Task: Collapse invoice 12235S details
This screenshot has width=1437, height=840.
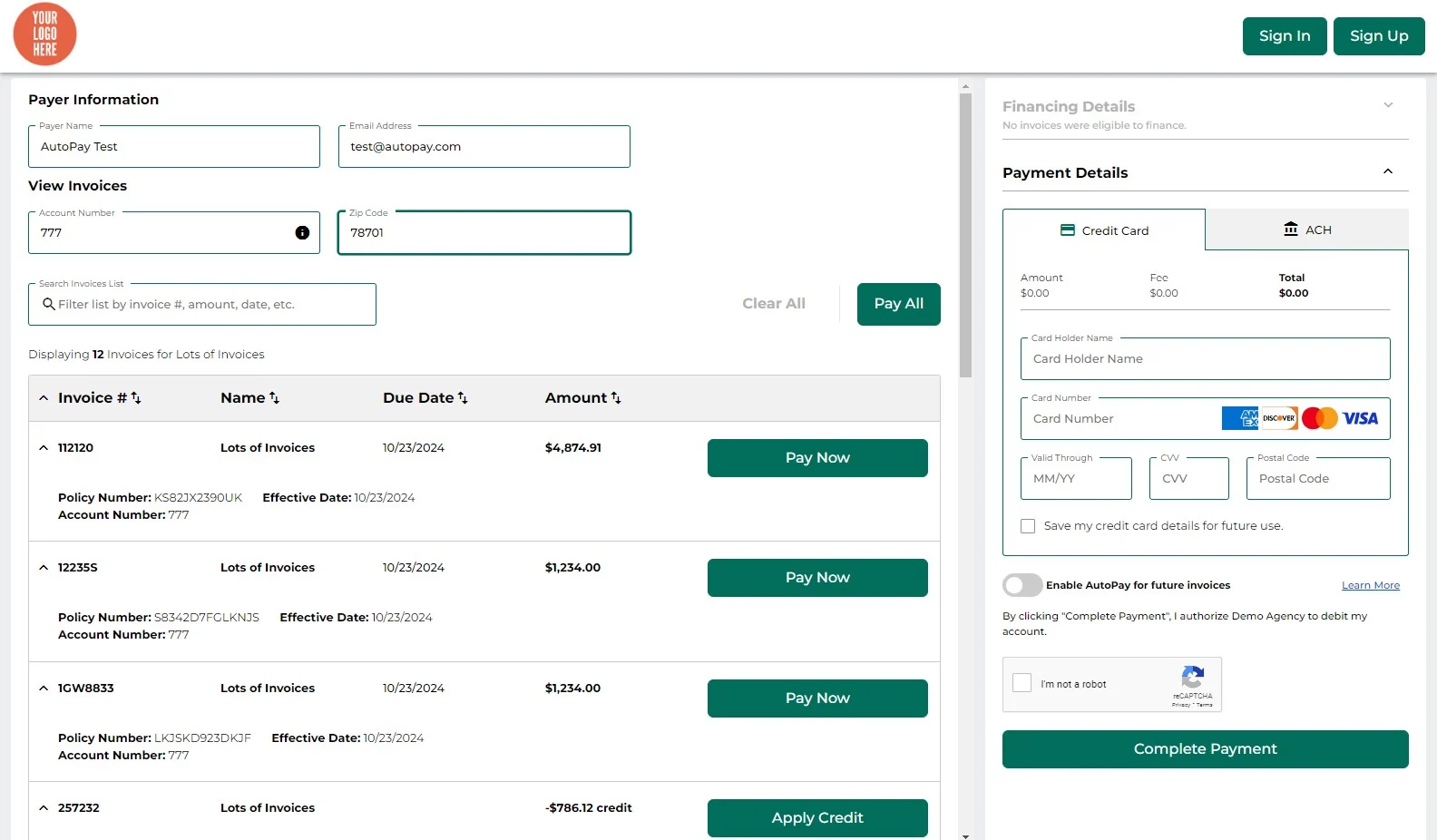Action: pyautogui.click(x=44, y=568)
